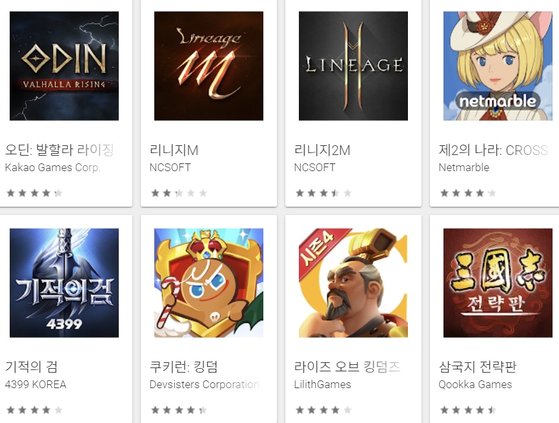559x423 pixels.
Task: Open the Cookie Run Kingdom gingerbread icon
Action: click(209, 283)
